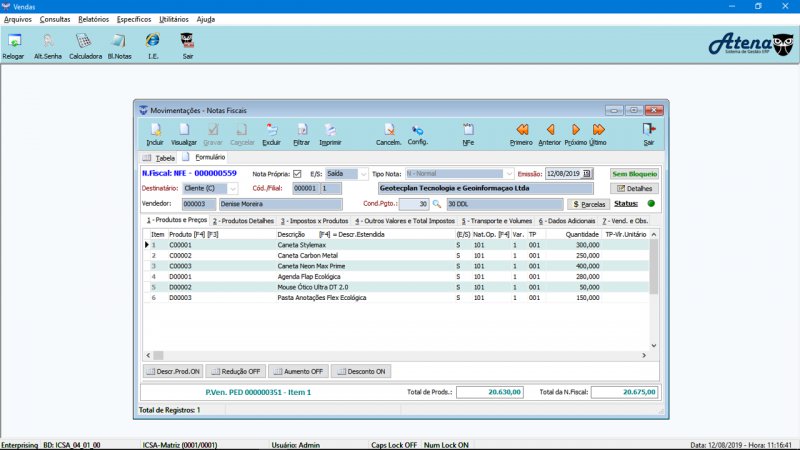Toggle the Desconto ON button

click(360, 371)
